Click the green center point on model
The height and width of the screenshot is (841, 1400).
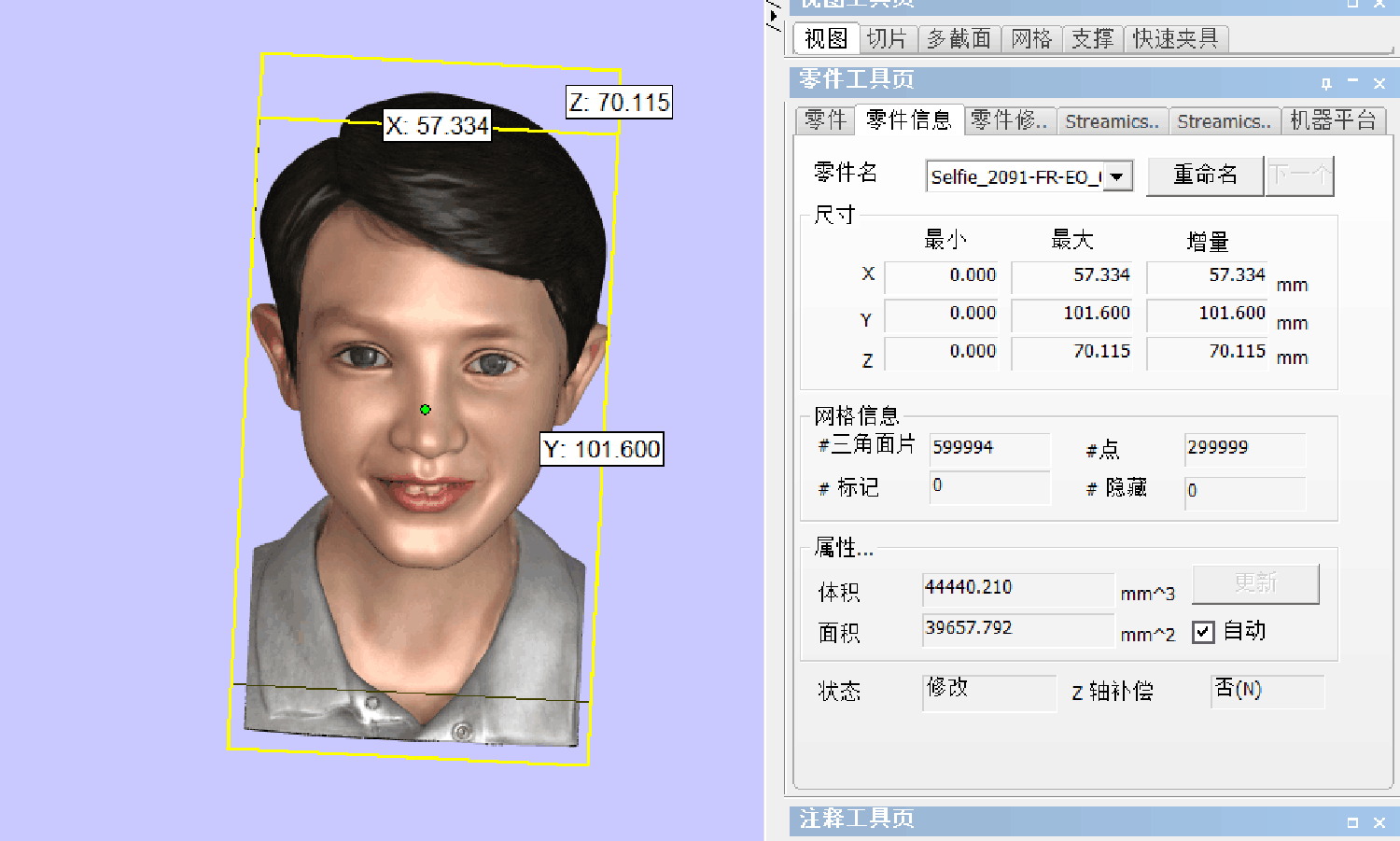click(426, 410)
